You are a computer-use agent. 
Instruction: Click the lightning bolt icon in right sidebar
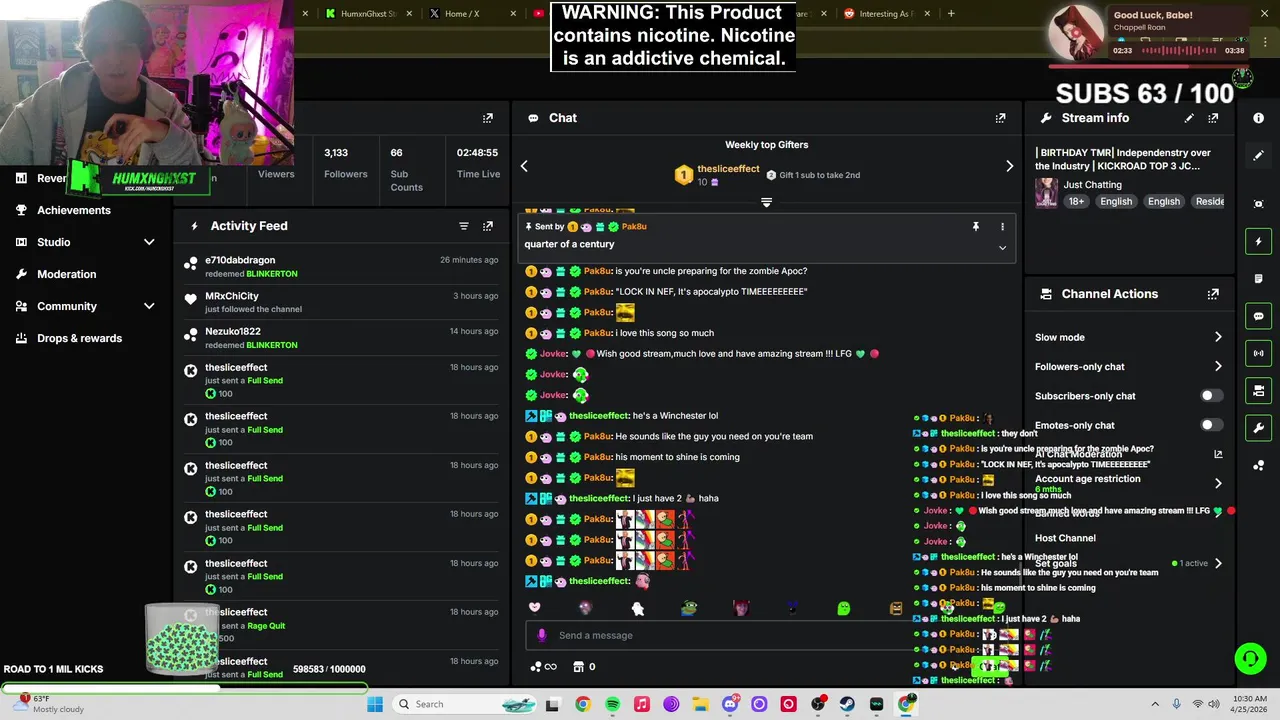point(1259,241)
